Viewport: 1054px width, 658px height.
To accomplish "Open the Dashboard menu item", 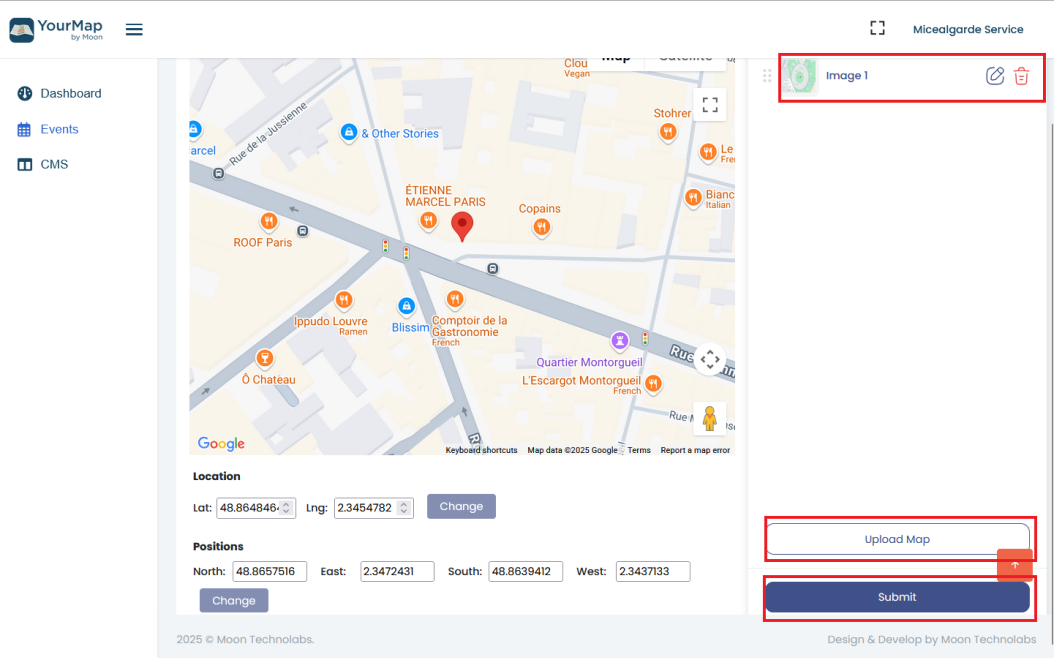I will [x=70, y=93].
